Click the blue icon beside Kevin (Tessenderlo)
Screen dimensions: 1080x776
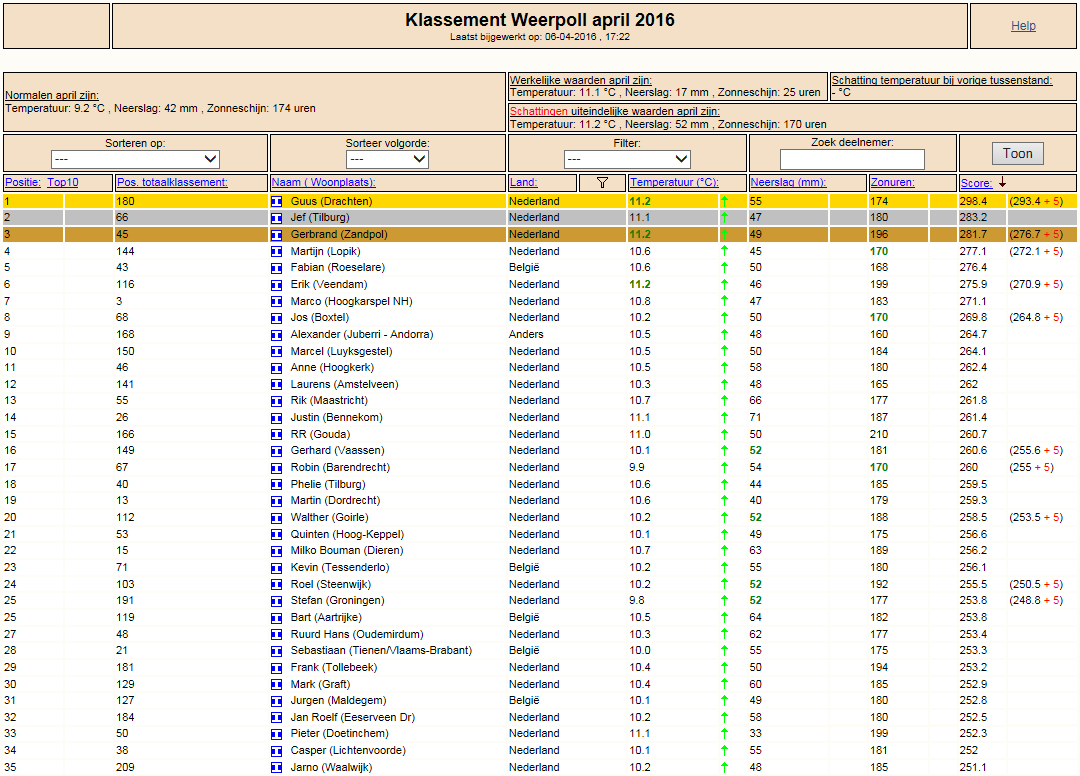[277, 568]
